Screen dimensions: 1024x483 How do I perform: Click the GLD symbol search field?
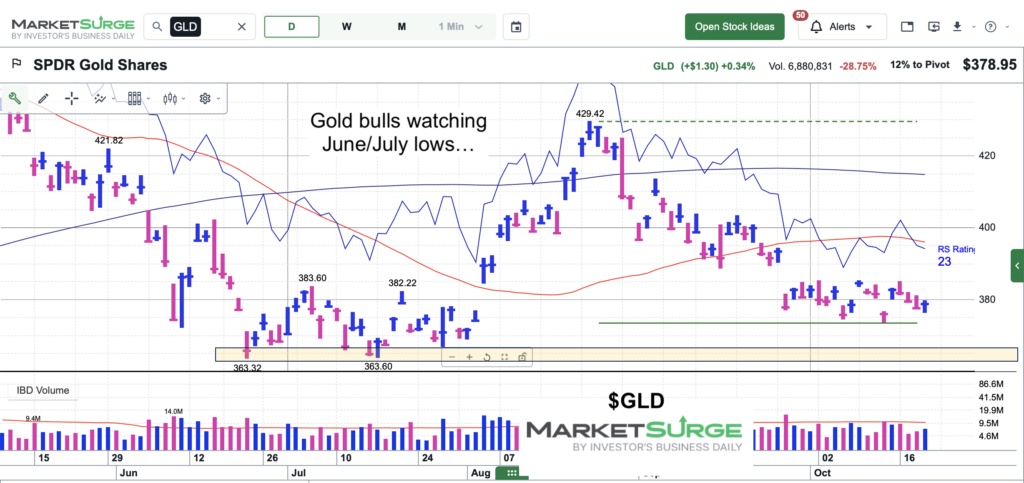[199, 27]
